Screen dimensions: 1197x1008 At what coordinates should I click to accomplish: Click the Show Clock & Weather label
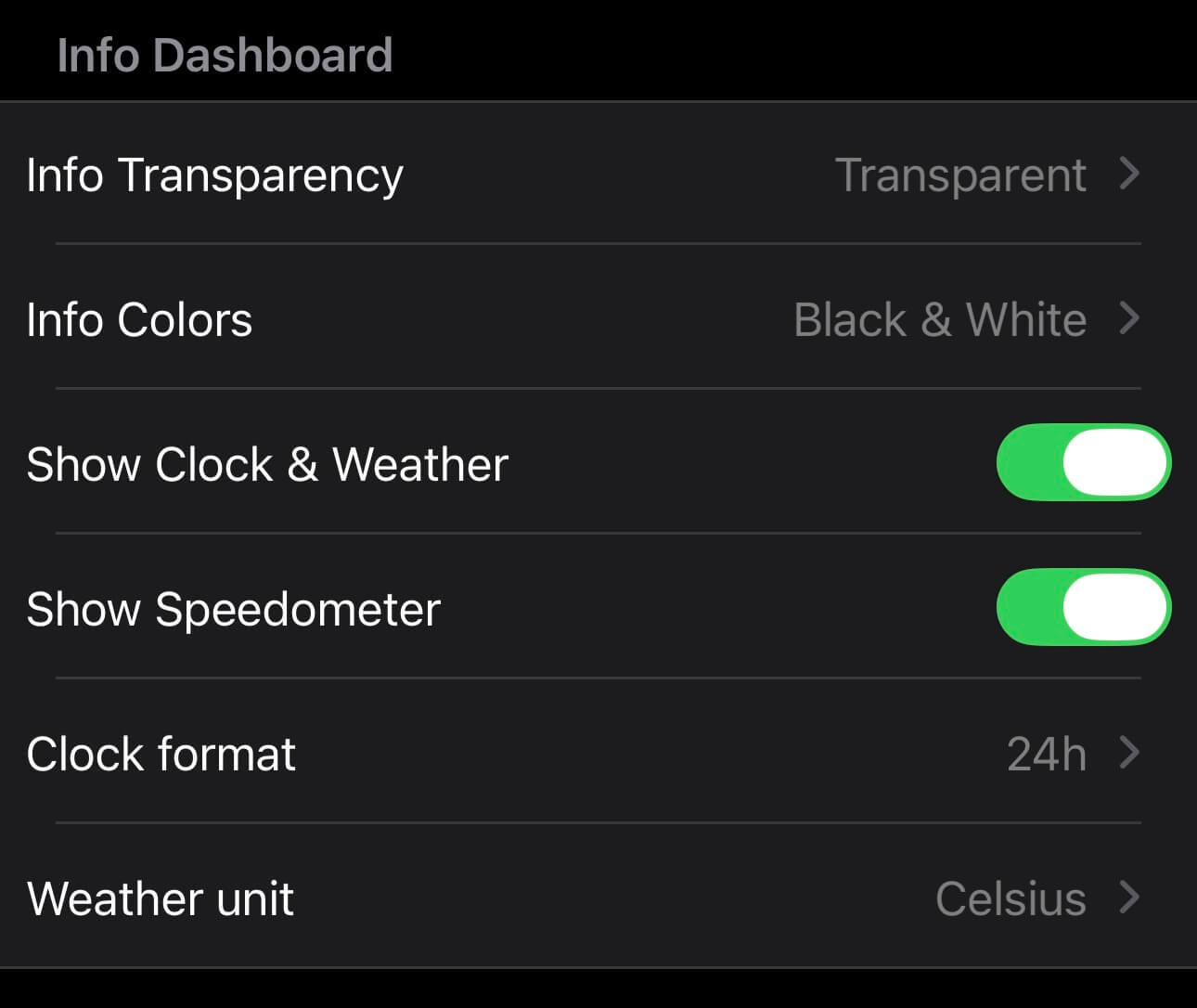(x=267, y=464)
